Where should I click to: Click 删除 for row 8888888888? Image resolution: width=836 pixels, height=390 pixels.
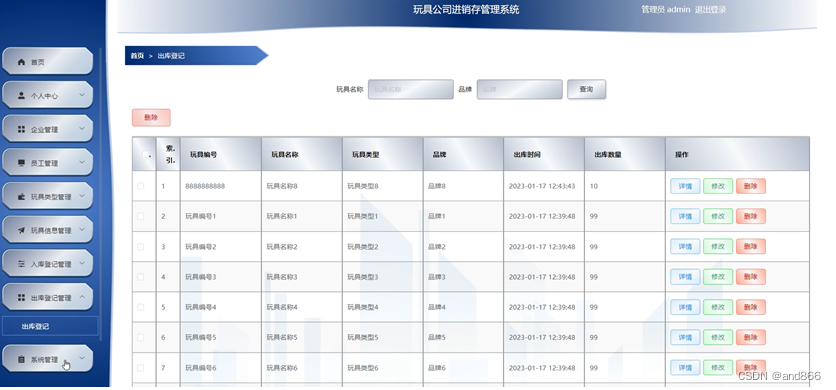coord(751,186)
